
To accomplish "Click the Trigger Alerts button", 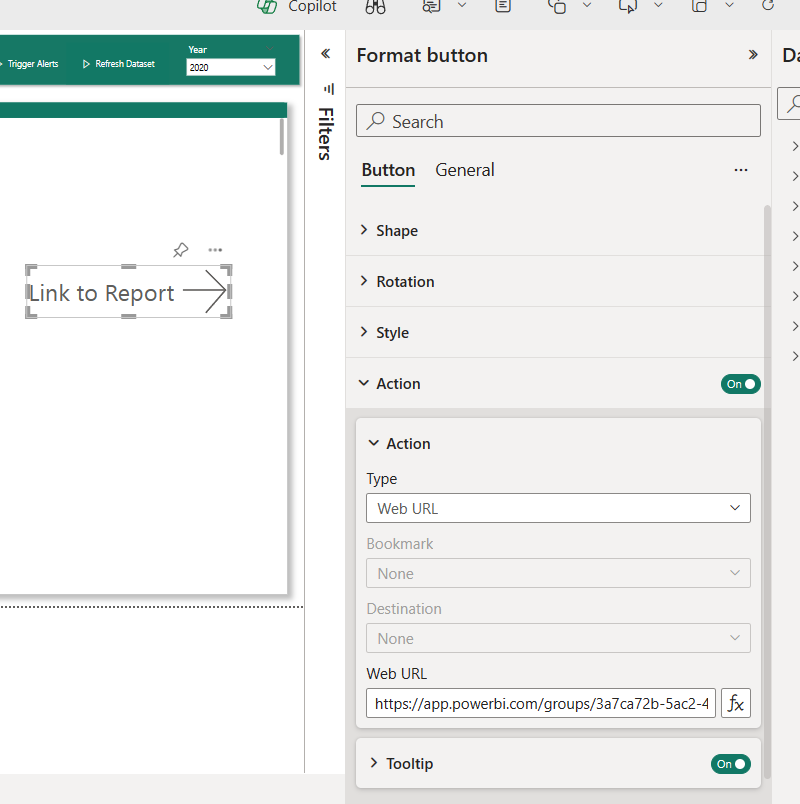I will click(x=33, y=63).
